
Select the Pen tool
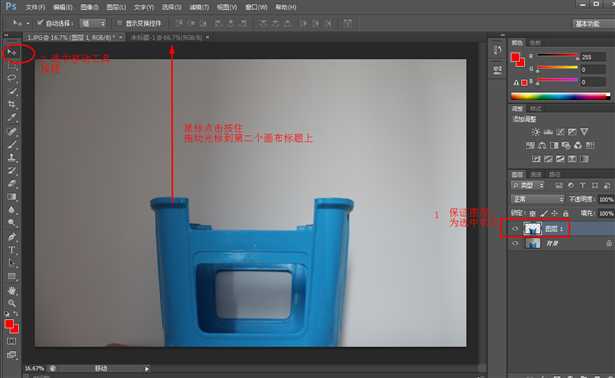tap(12, 236)
